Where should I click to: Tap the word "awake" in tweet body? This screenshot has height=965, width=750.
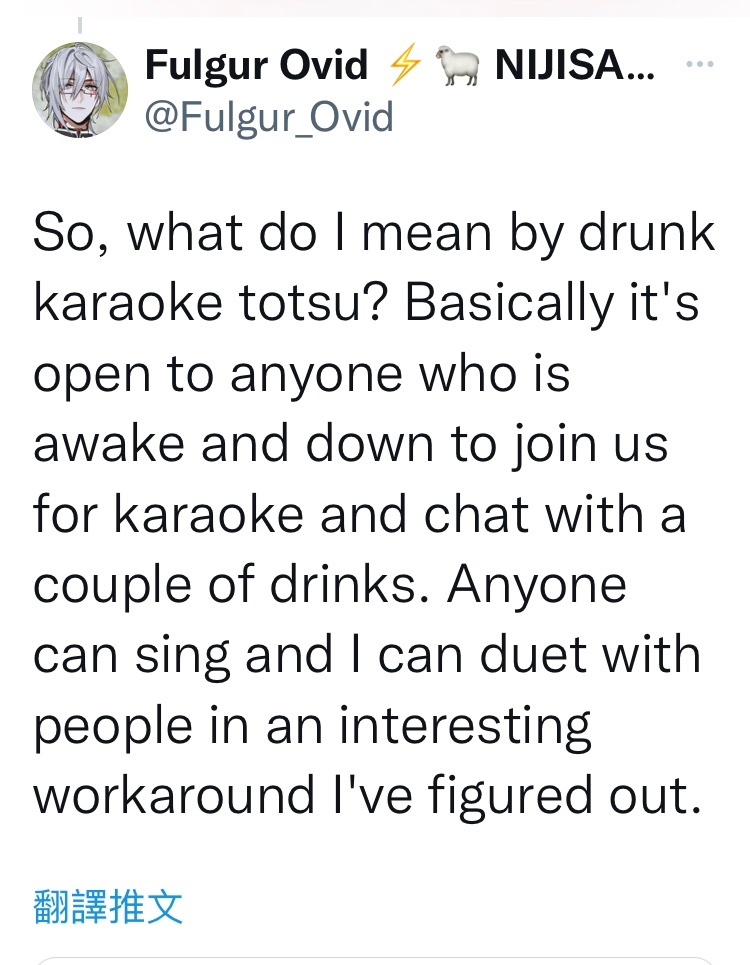(109, 443)
